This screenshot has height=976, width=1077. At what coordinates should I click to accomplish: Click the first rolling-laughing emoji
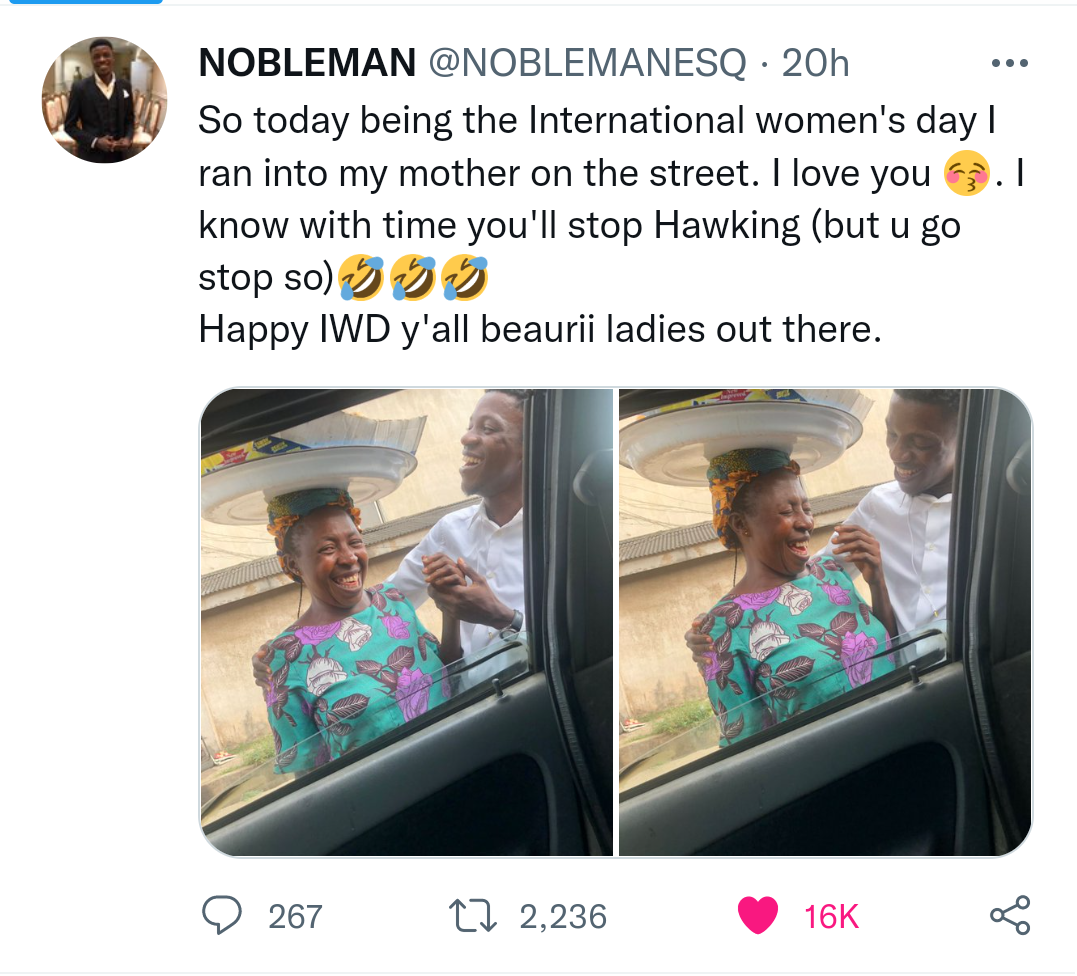[361, 278]
